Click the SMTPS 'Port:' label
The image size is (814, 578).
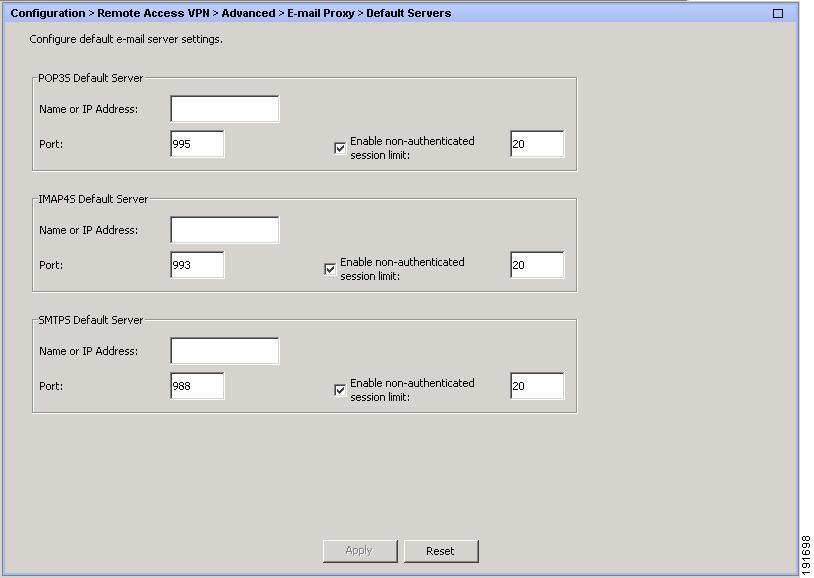tap(51, 386)
